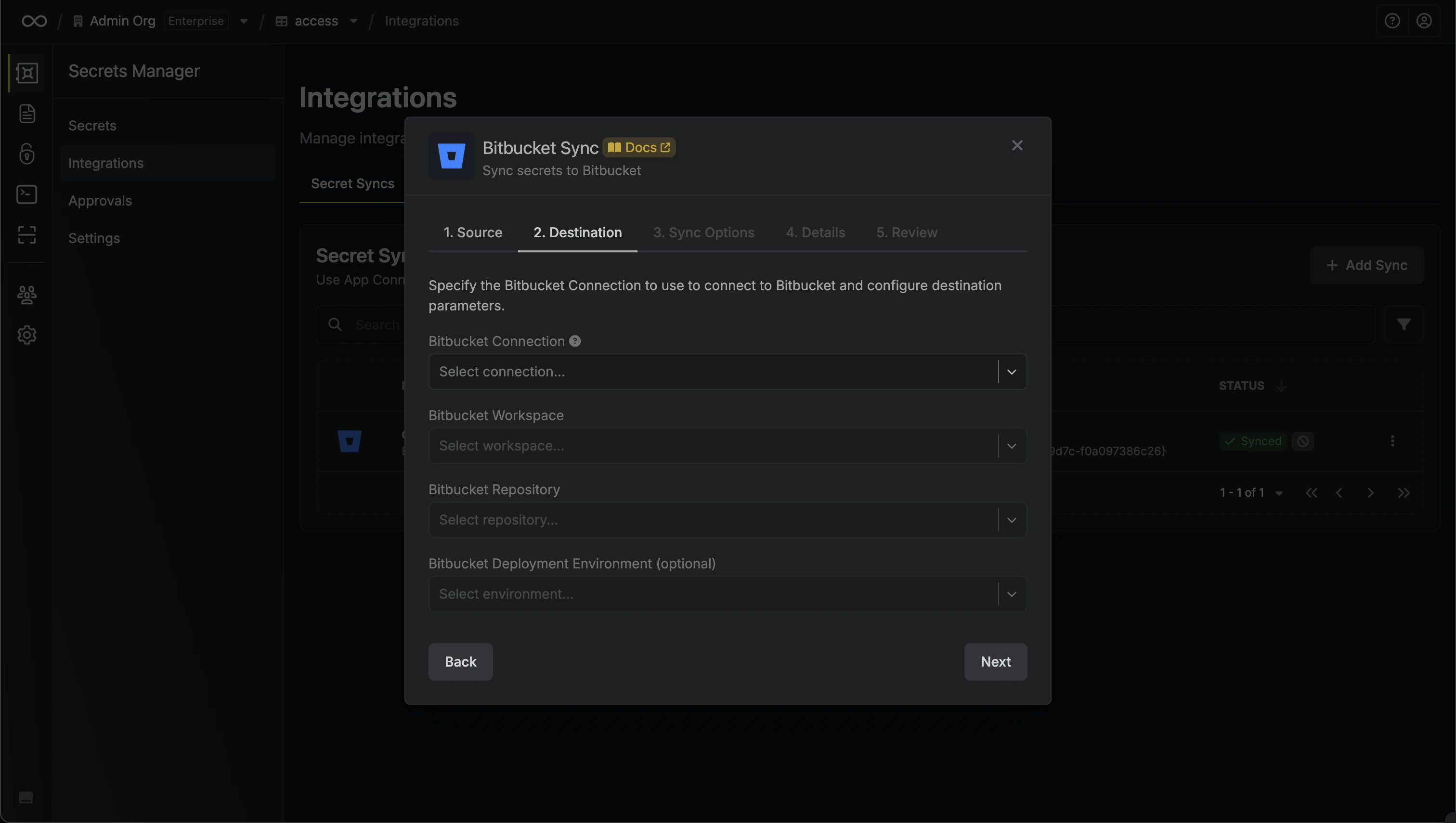Click the Bitbucket logo in the sync row

pos(349,441)
